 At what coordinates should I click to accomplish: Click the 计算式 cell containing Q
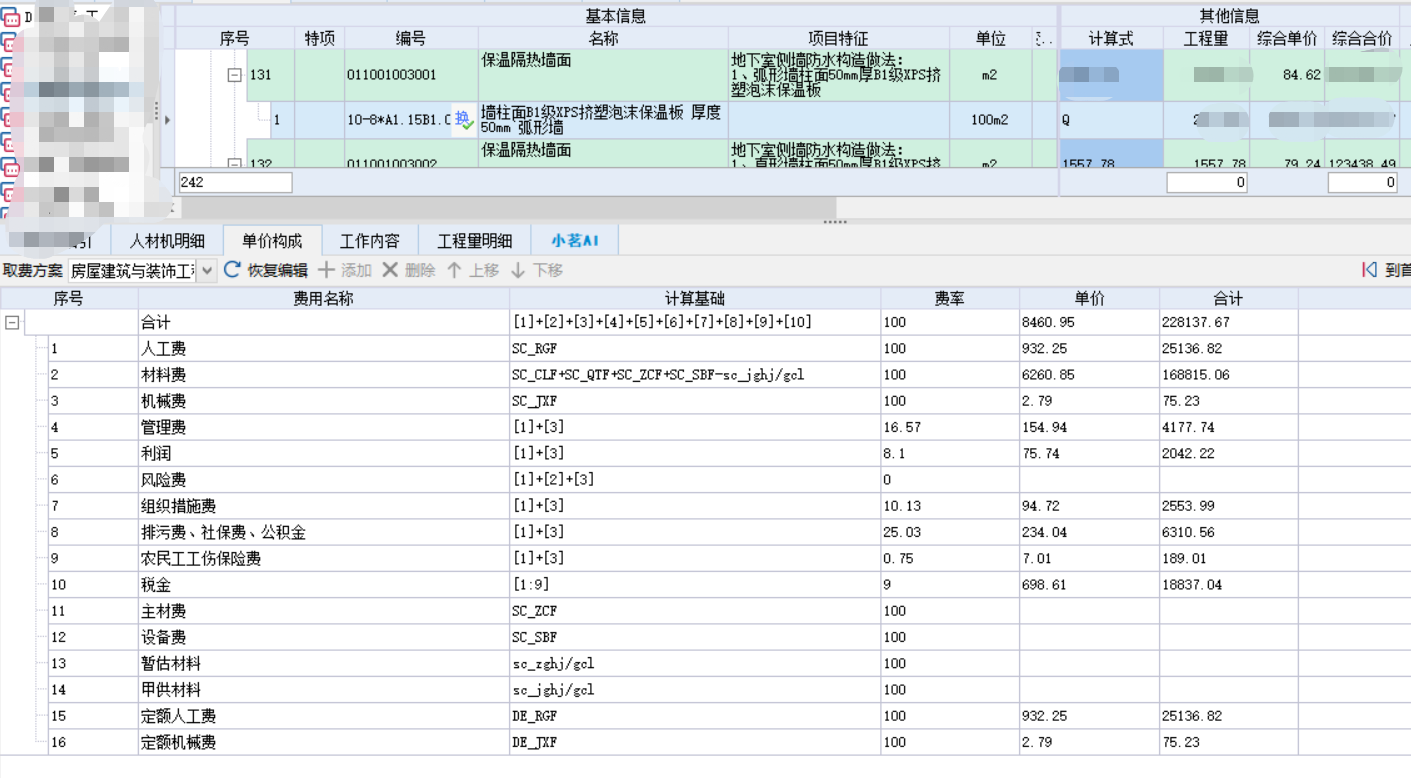(1111, 120)
